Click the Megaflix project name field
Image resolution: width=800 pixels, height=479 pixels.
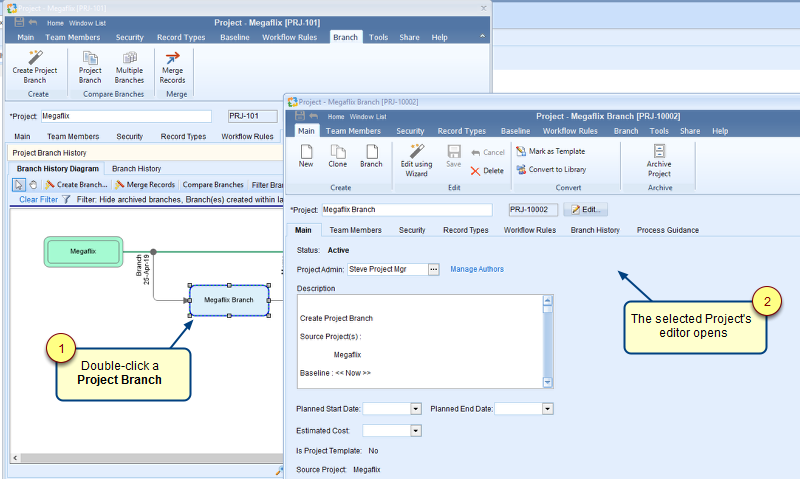pyautogui.click(x=126, y=116)
